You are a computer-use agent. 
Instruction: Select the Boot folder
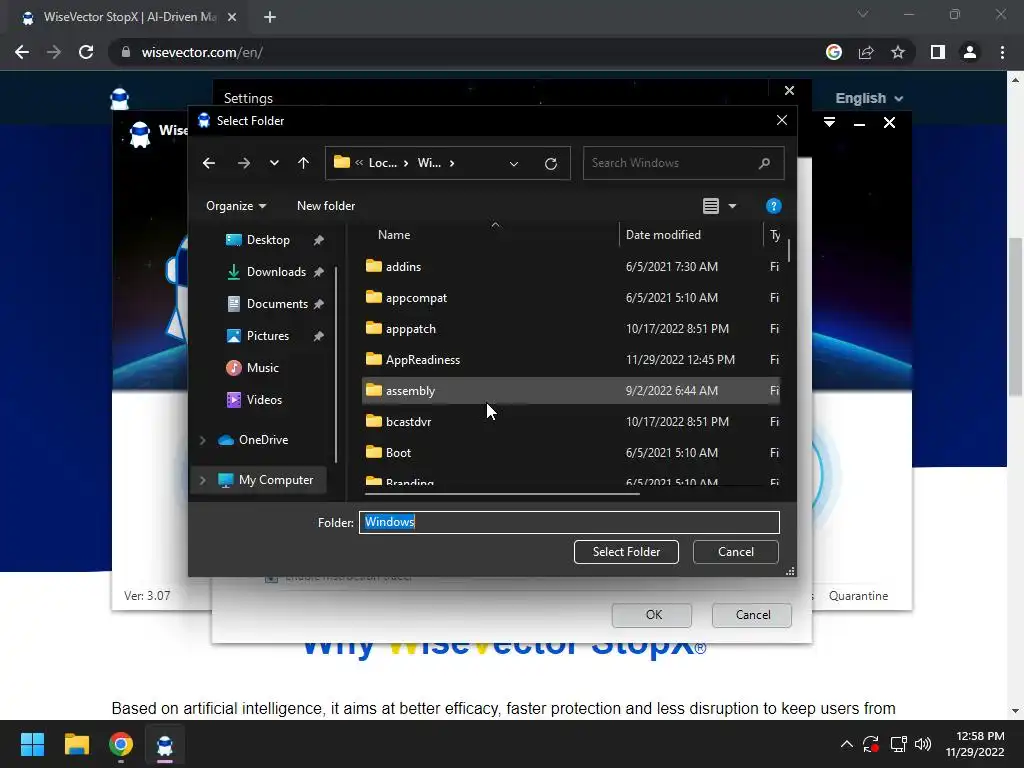point(571,453)
